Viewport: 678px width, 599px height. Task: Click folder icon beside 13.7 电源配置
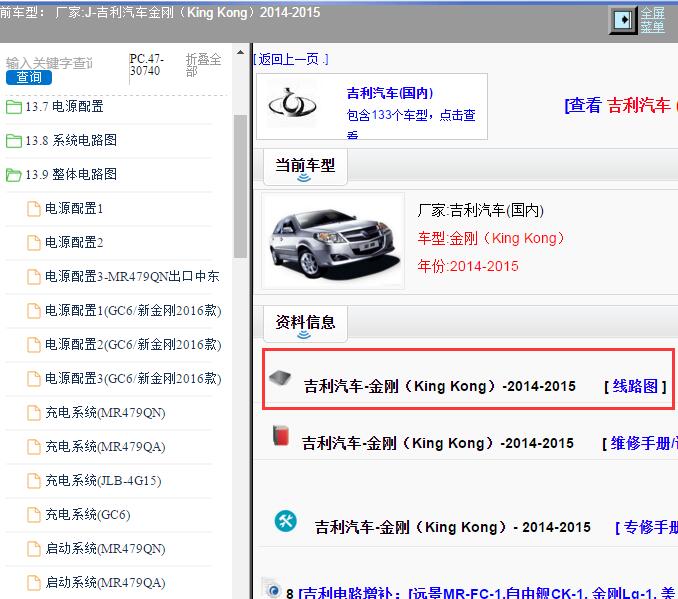(14, 107)
